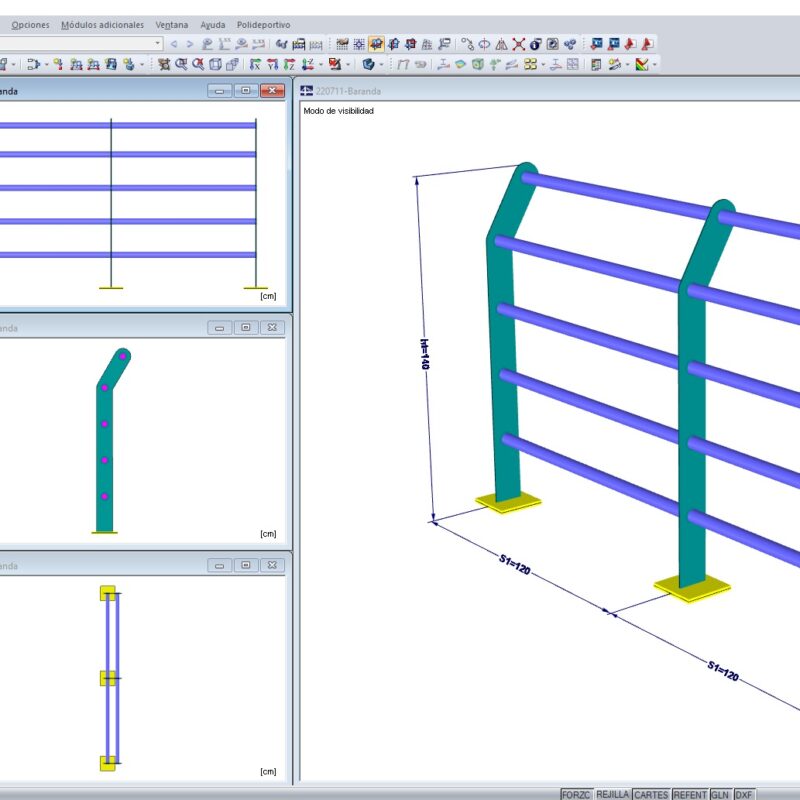800x800 pixels.
Task: Open dropdown beside blue rendering cube
Action: coord(381,64)
